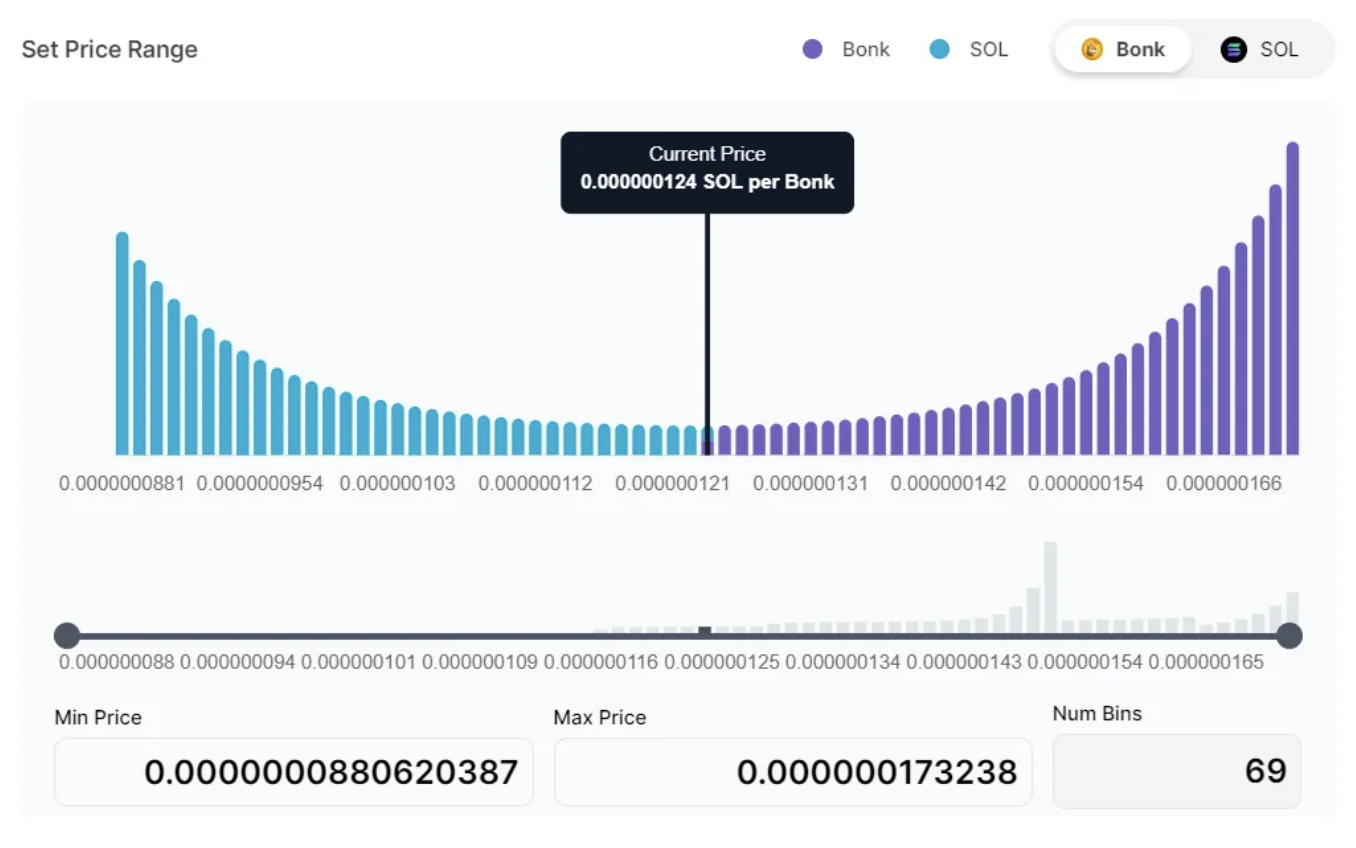Click the 0.000000101 slider axis label
Screen dimensions: 1356x848
pos(358,662)
